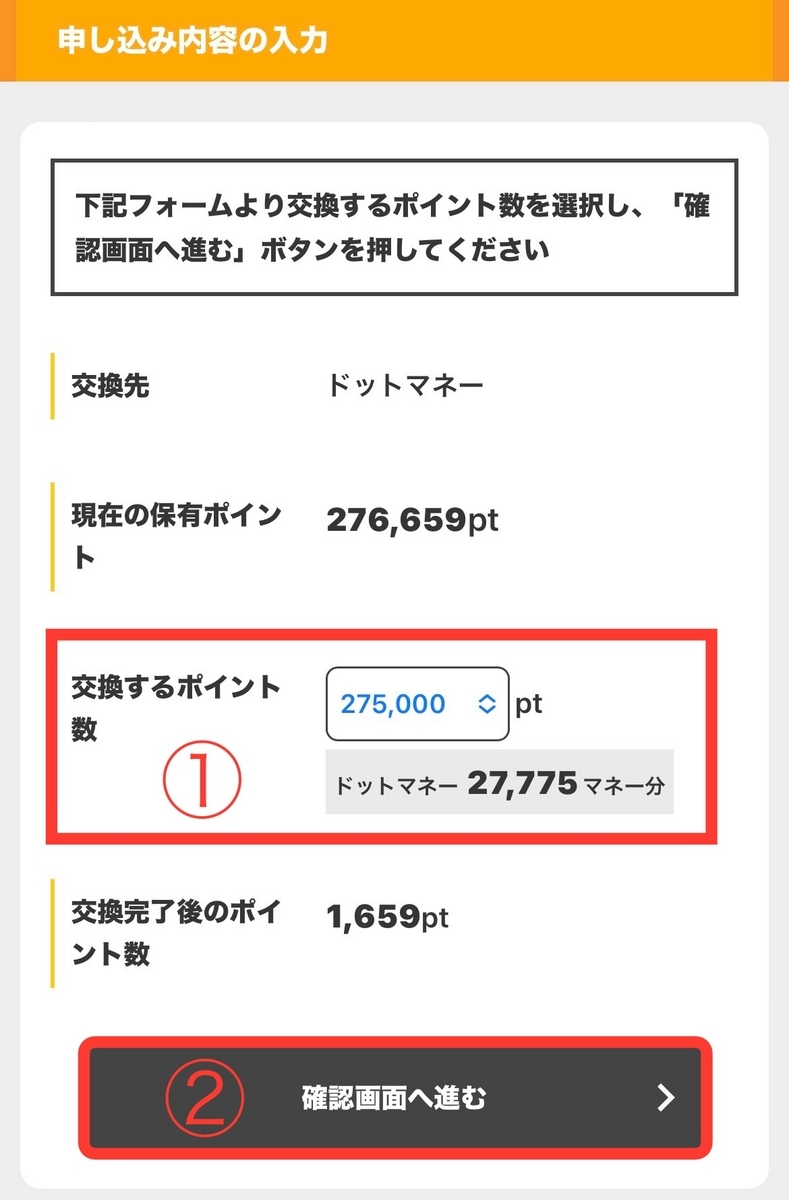Expand the 275,000 pt selection combo box
This screenshot has height=1200, width=789.
pyautogui.click(x=417, y=704)
